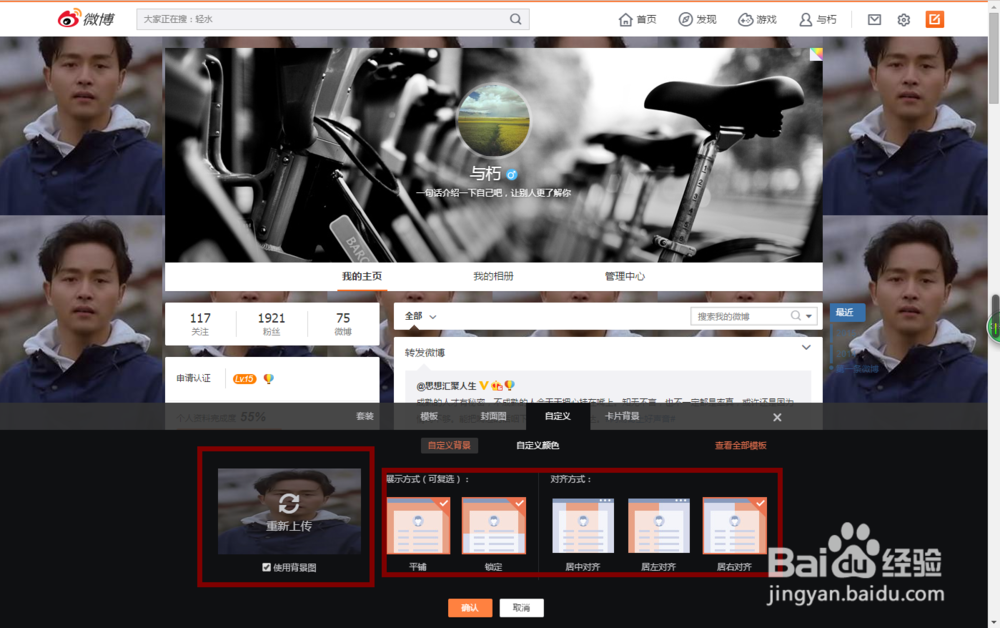Go to 首页 home
The height and width of the screenshot is (628, 1000).
[x=637, y=20]
